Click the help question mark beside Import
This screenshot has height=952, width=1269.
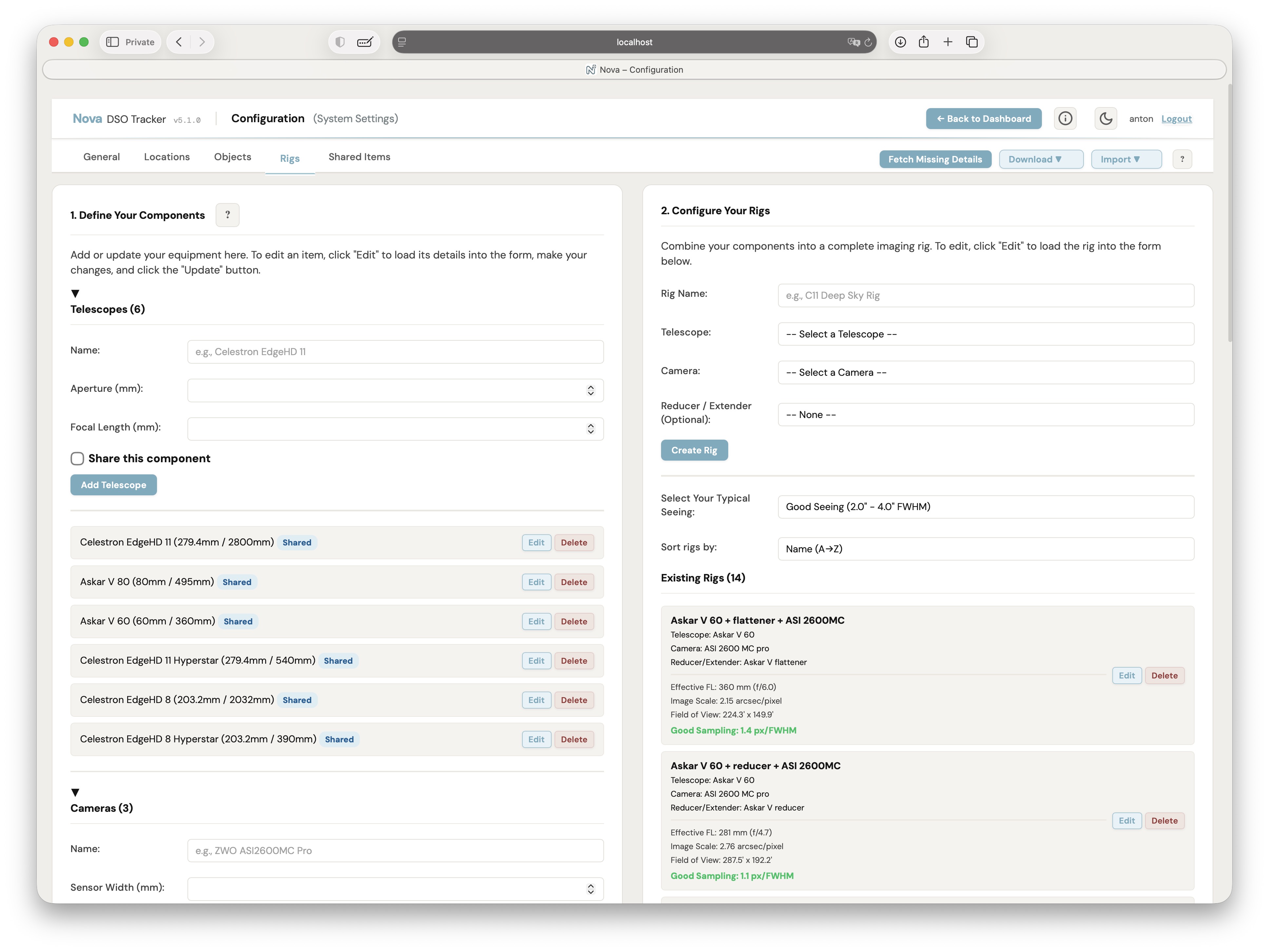pyautogui.click(x=1182, y=160)
